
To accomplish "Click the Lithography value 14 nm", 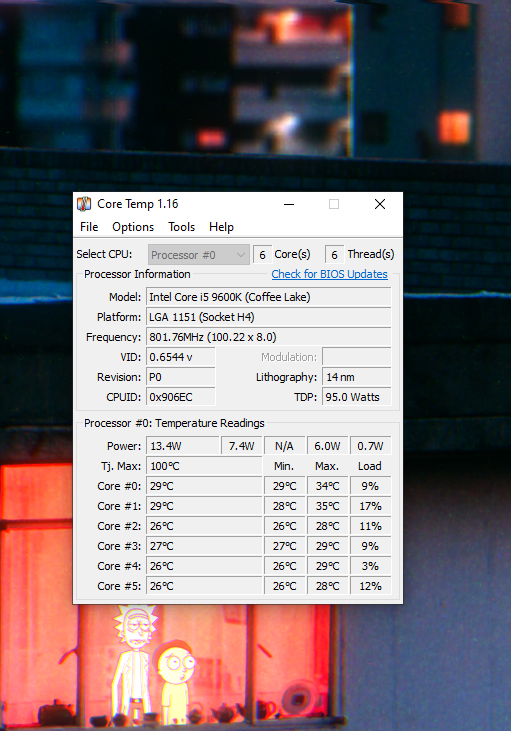I will 357,377.
